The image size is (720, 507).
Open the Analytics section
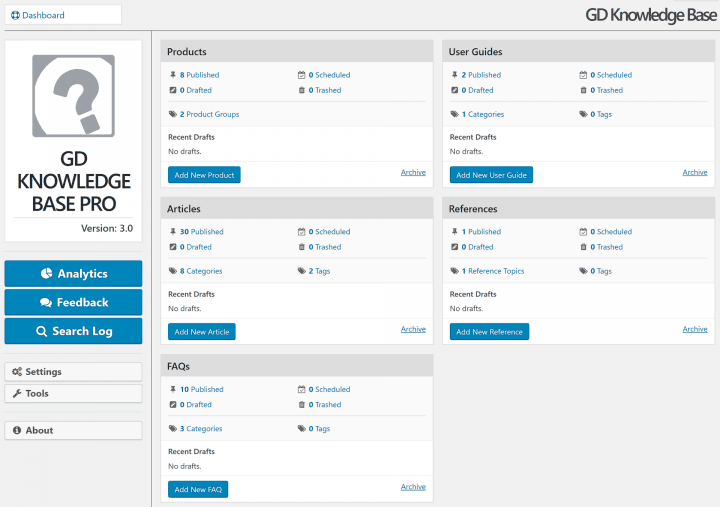pos(73,274)
